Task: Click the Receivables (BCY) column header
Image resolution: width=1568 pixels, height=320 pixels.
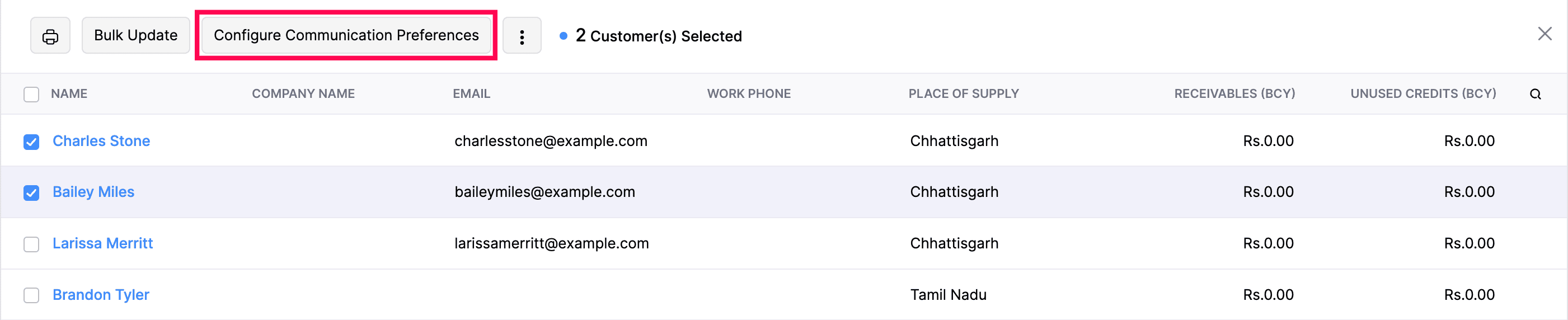Action: click(1234, 93)
